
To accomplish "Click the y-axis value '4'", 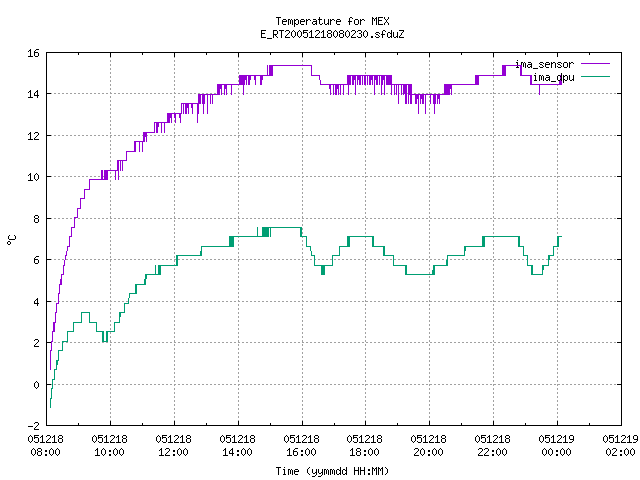I will tap(36, 302).
